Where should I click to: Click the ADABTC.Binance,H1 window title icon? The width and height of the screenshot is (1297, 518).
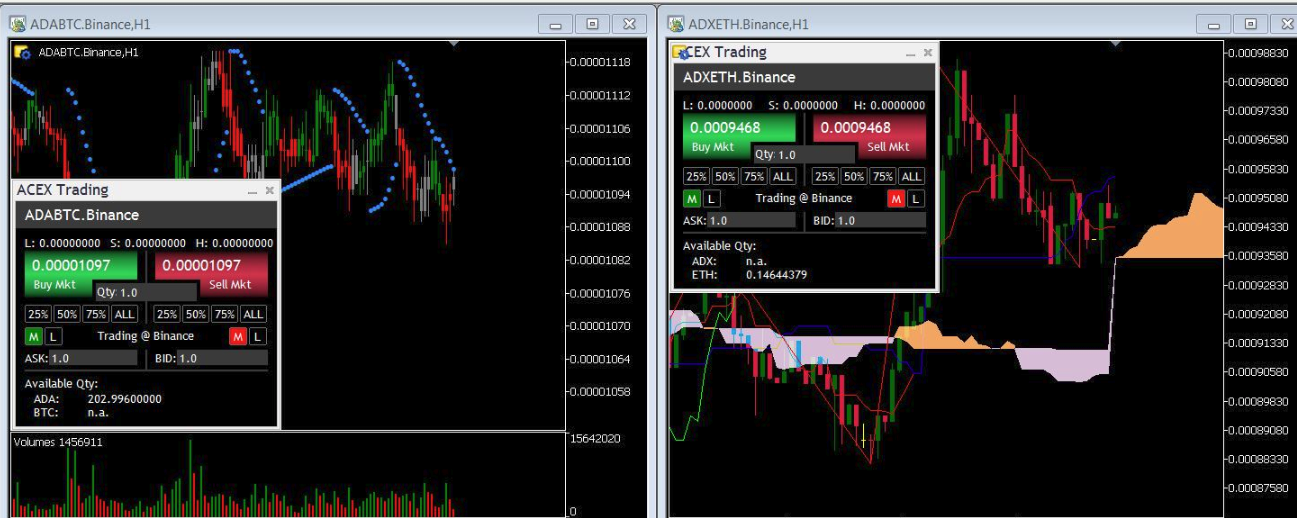tap(18, 24)
